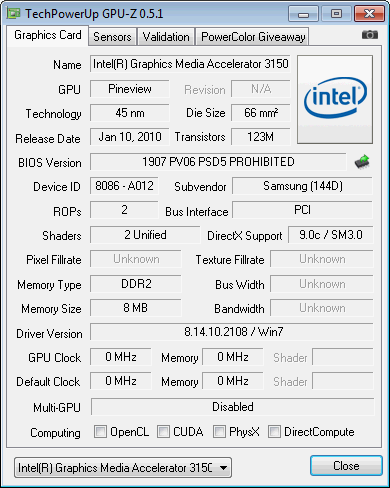Screen dimensions: 390x488
Task: Click the Memory Type field DDR2
Action: tap(136, 284)
